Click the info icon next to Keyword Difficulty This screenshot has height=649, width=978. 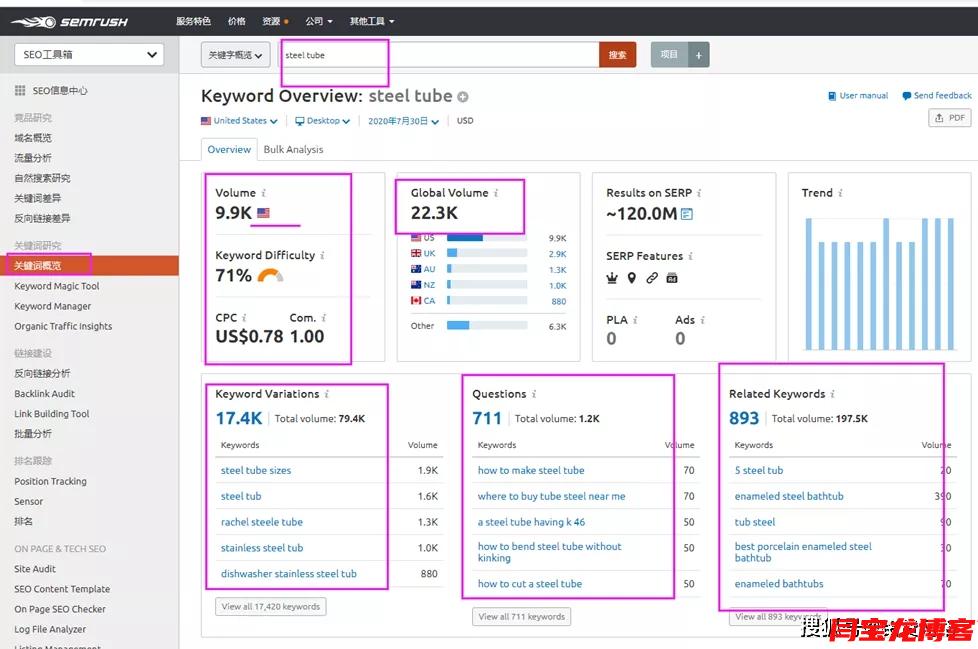pyautogui.click(x=323, y=256)
